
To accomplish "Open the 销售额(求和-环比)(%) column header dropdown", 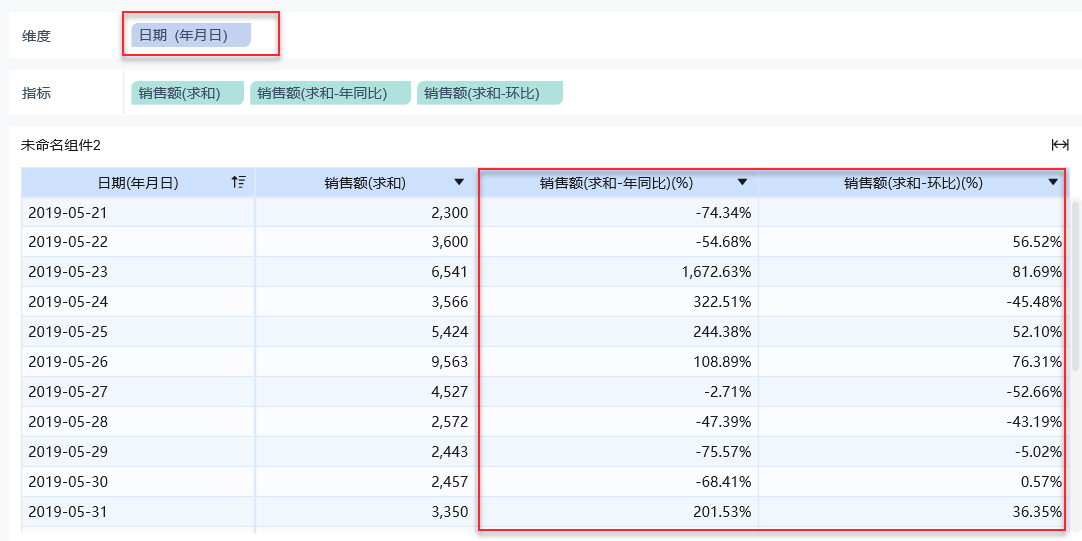I will click(1053, 182).
